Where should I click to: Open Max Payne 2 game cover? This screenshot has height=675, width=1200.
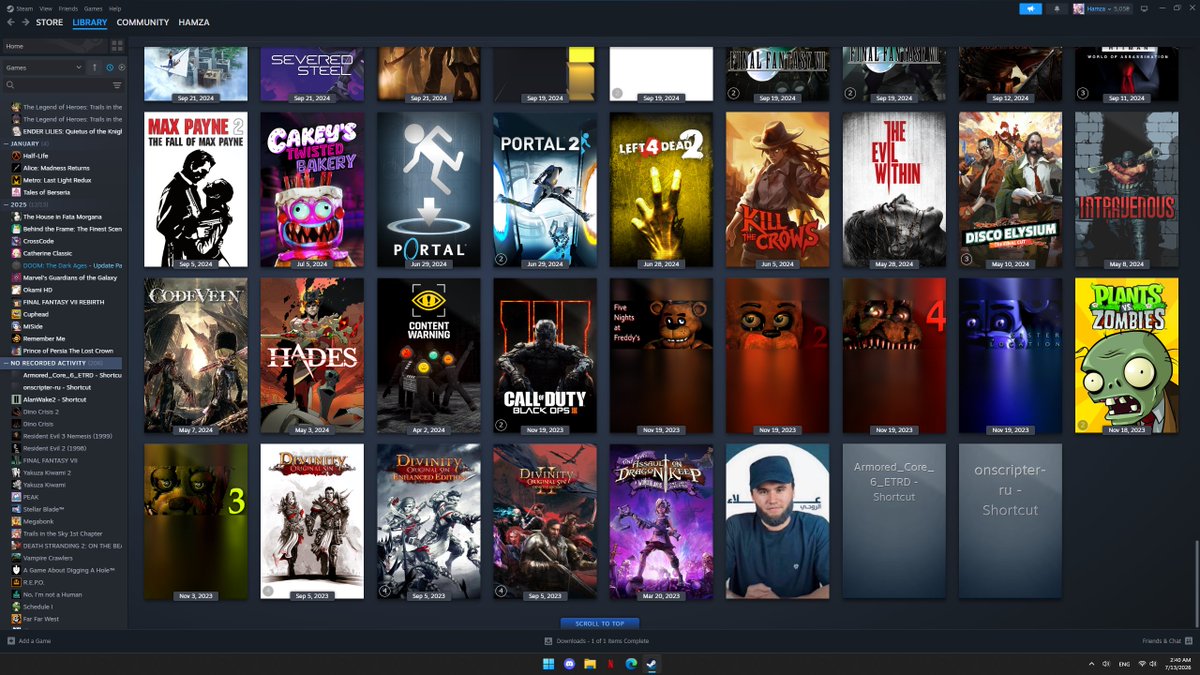click(196, 189)
